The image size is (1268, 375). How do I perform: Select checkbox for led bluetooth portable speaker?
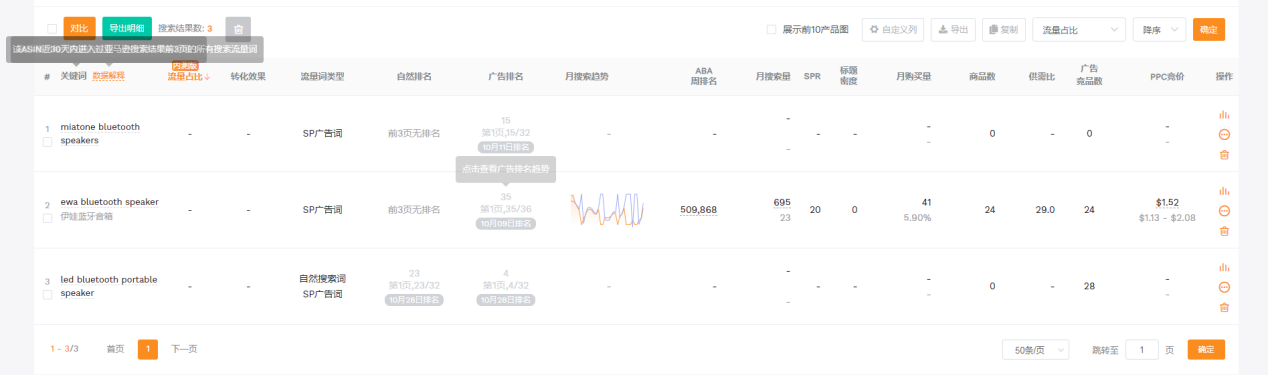click(47, 295)
